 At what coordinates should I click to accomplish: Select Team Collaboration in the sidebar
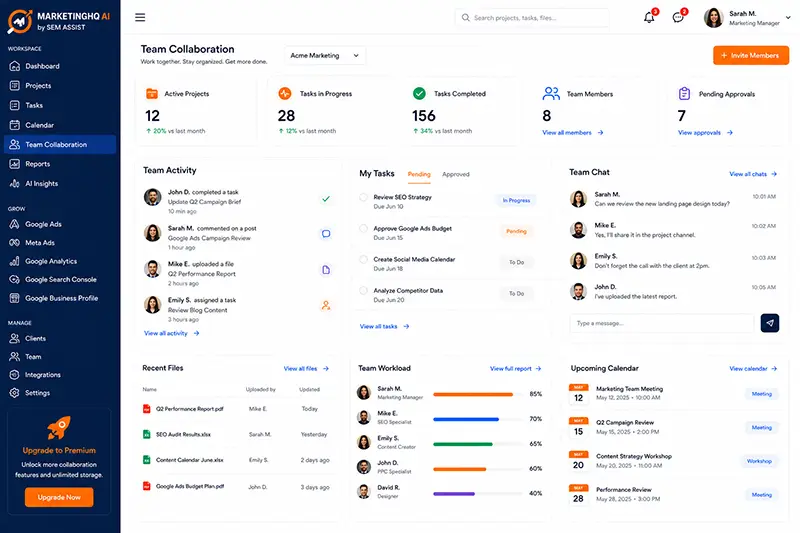point(60,144)
